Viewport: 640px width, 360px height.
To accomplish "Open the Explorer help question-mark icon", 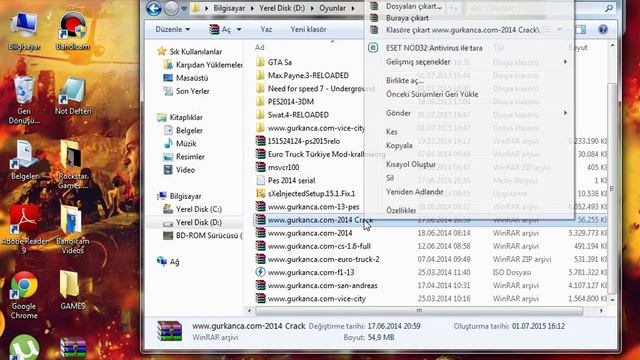I will pyautogui.click(x=602, y=29).
